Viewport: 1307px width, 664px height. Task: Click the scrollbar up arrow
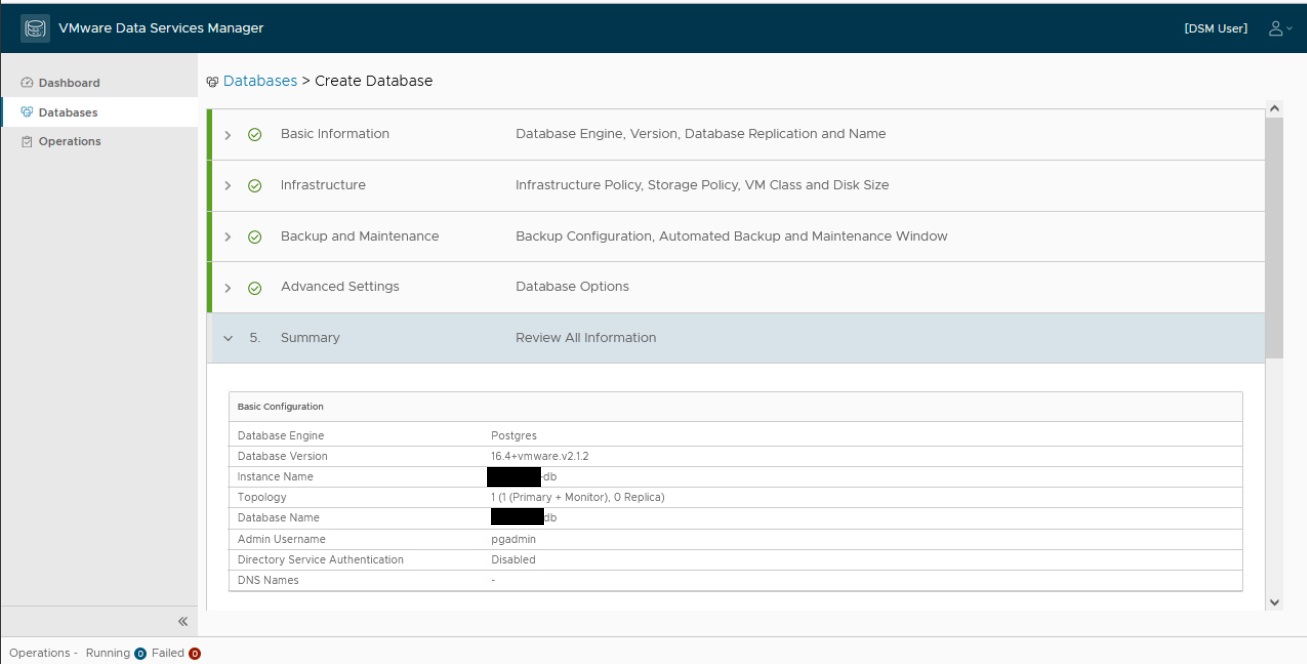click(x=1274, y=108)
